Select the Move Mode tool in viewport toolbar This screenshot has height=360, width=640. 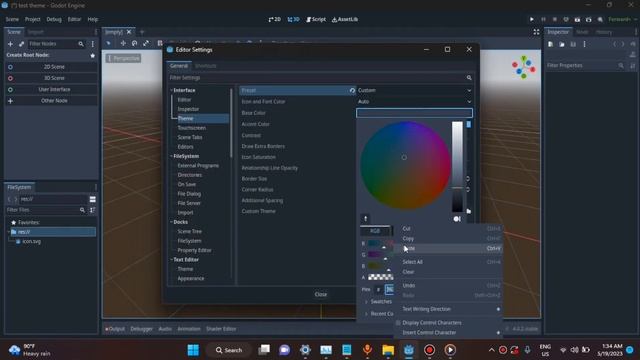tap(123, 43)
